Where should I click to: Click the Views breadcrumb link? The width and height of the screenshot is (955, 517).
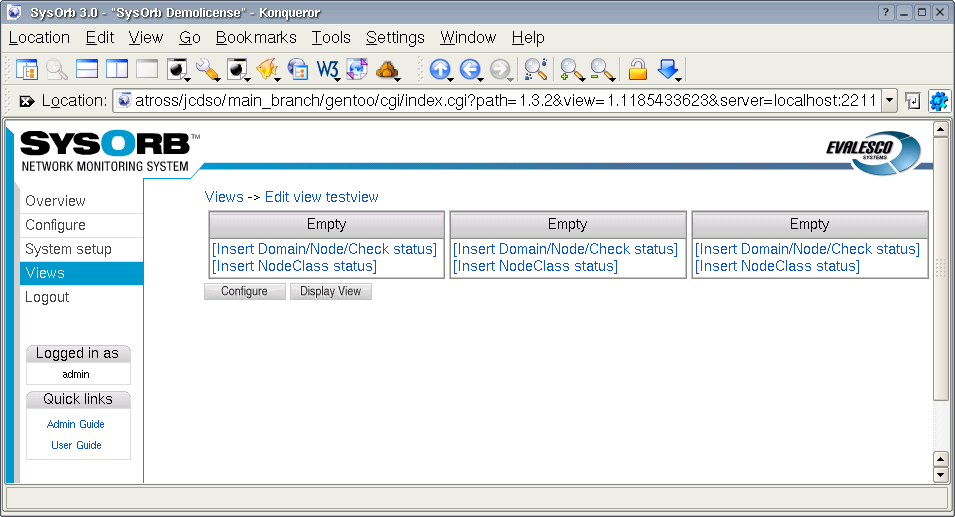[x=224, y=197]
